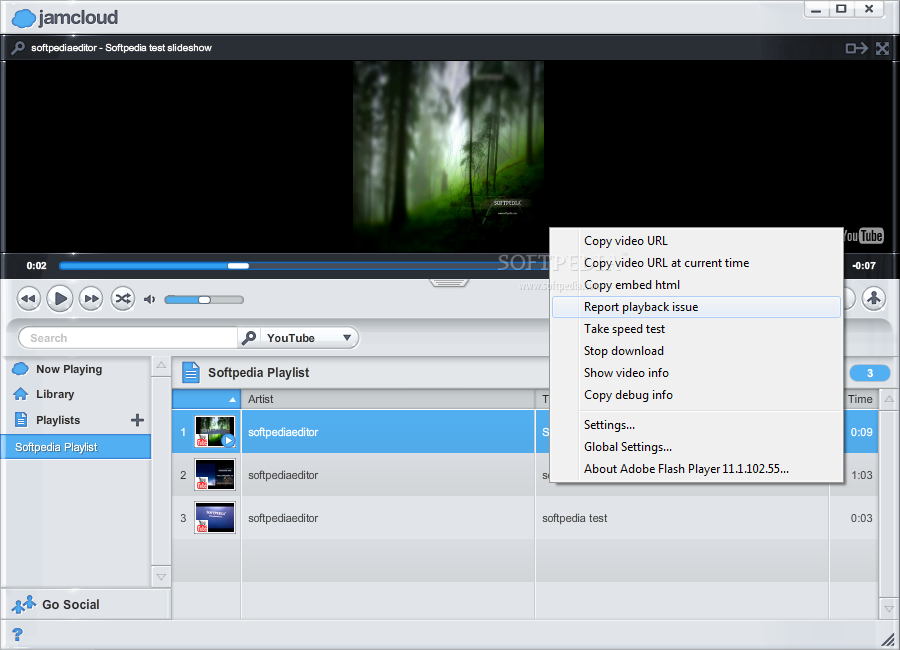This screenshot has height=650, width=900.
Task: Click the 1:03 time in row 2
Action: point(862,475)
